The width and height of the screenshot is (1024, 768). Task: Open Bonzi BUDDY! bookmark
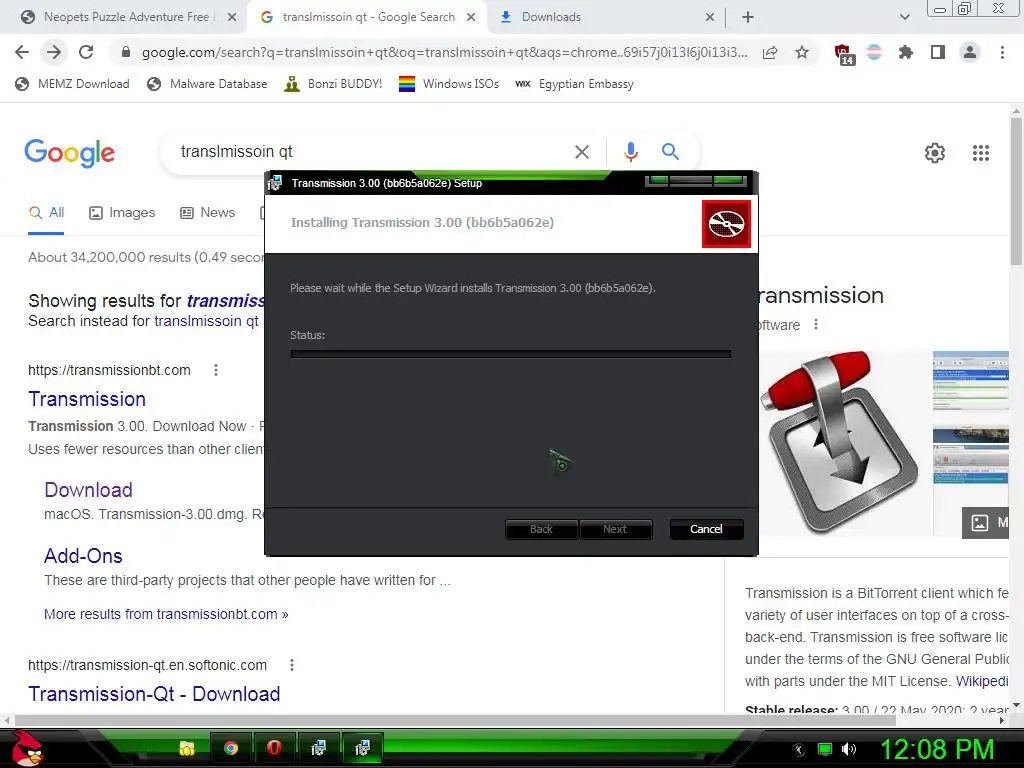tap(333, 84)
